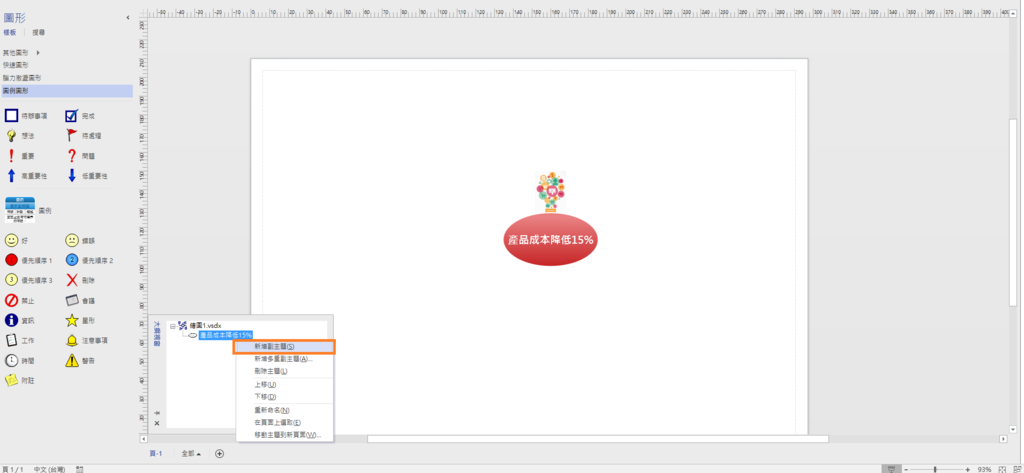
Task: Select the 警告 yellow warning triangle shape
Action: [x=72, y=360]
